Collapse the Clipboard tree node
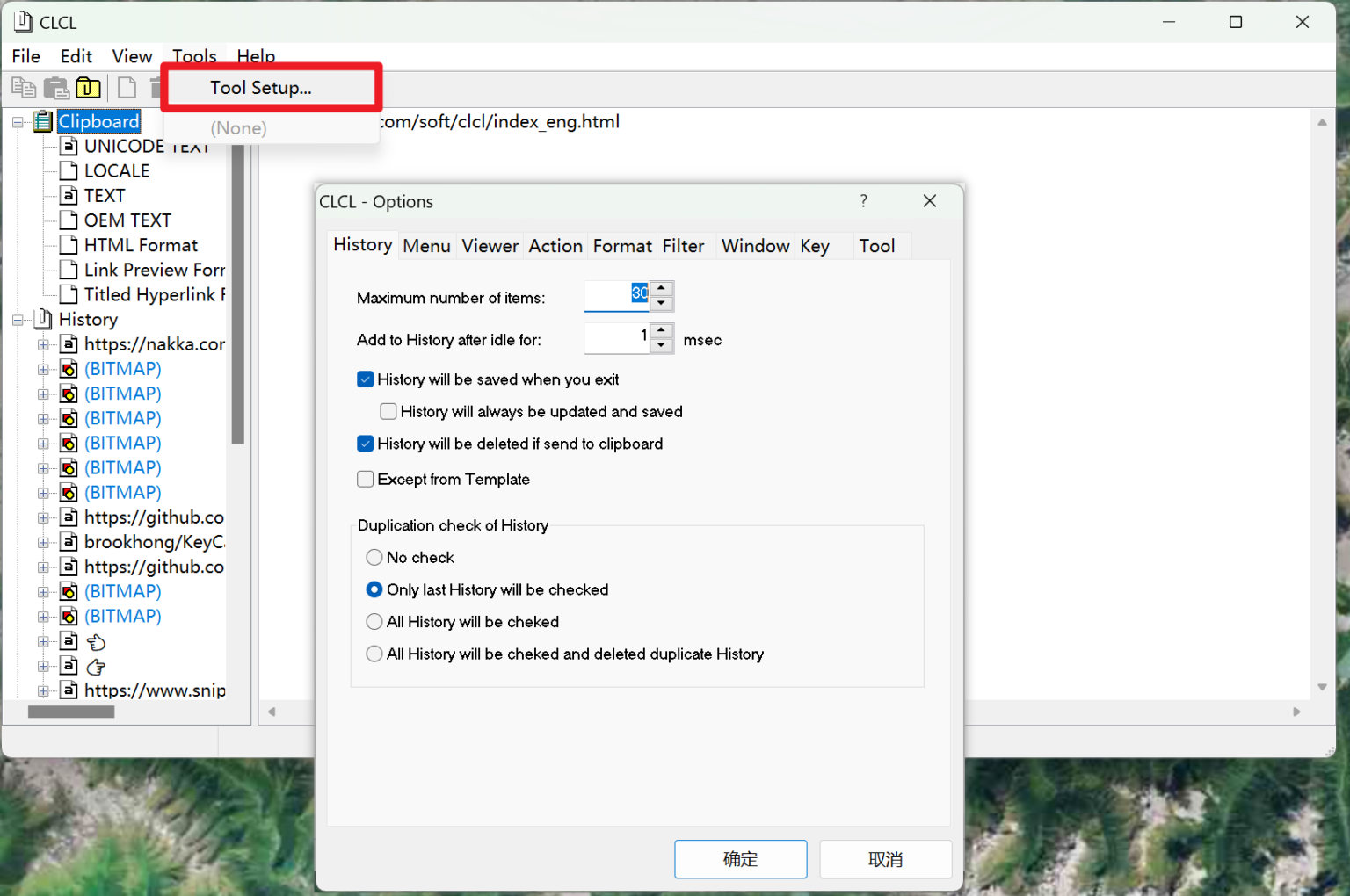1350x896 pixels. [18, 122]
